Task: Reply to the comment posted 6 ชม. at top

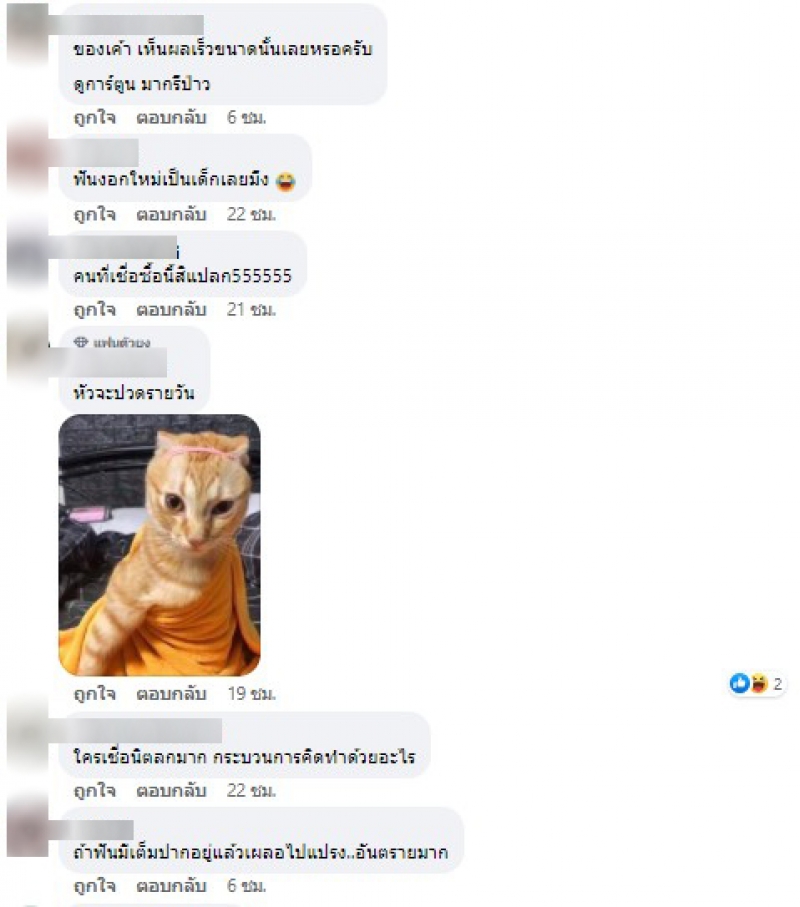Action: pos(171,118)
